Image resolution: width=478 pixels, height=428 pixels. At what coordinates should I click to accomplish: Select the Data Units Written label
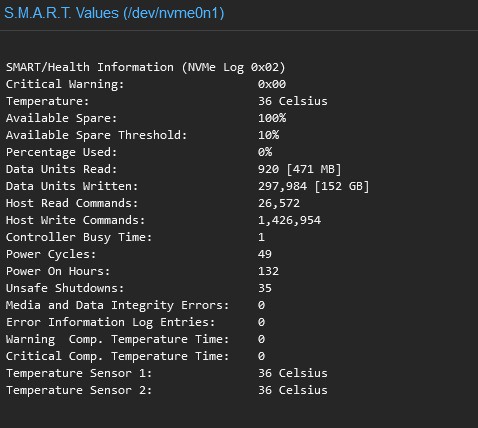72,186
